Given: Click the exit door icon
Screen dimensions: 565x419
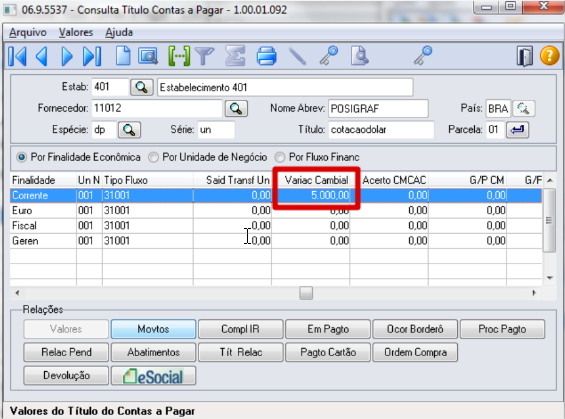Looking at the screenshot, I should click(525, 56).
